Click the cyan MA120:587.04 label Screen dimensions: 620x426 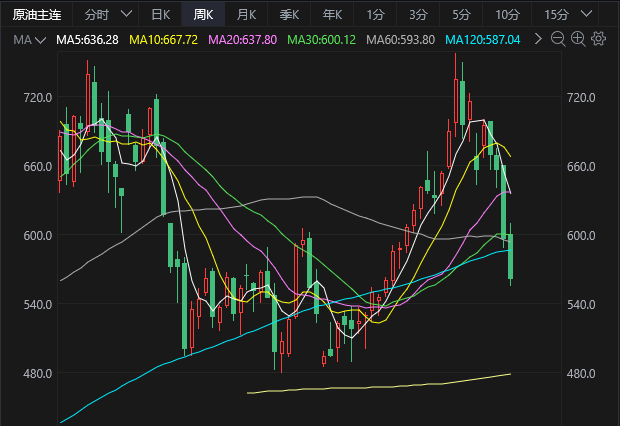(487, 39)
